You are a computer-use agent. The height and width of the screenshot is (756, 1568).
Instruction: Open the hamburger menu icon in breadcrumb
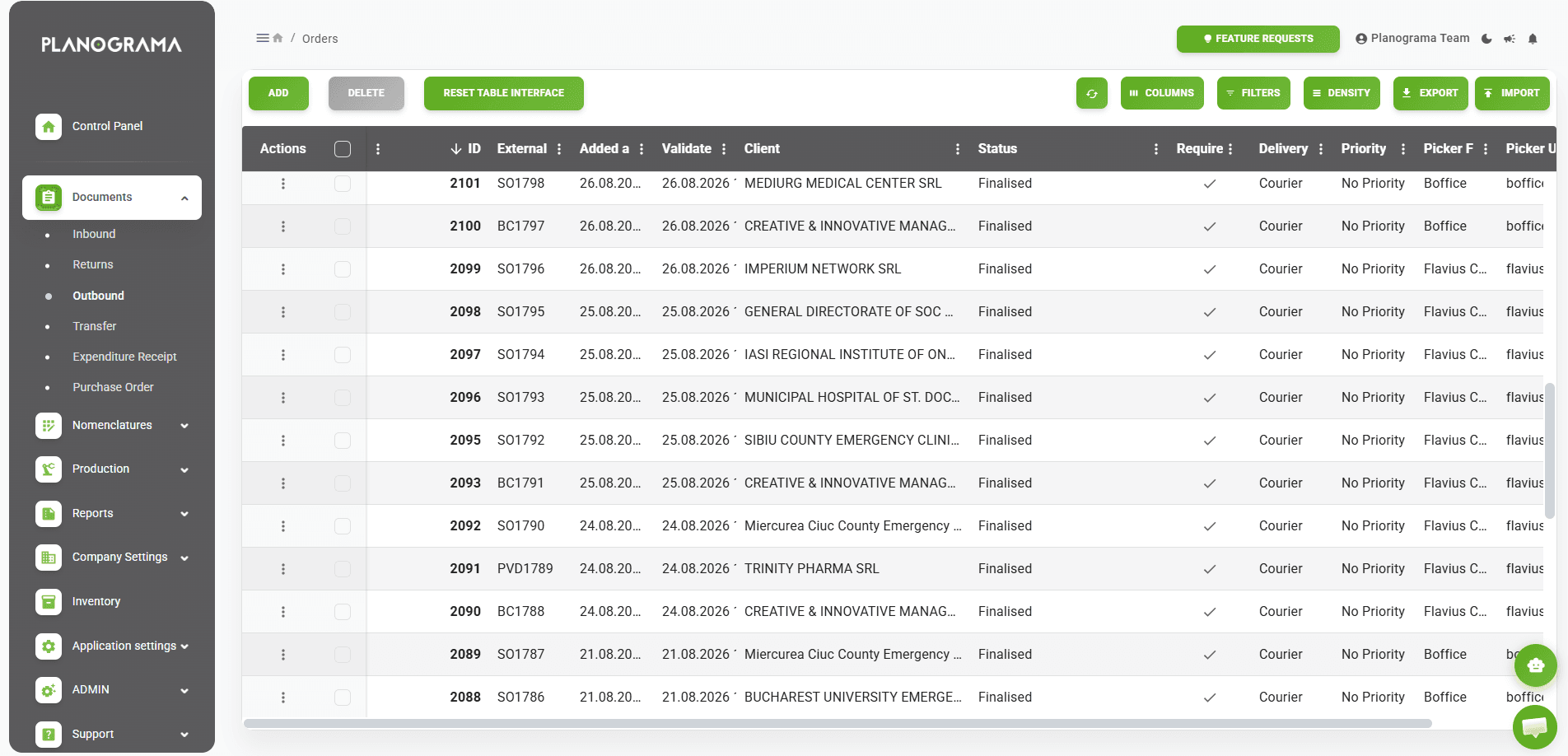(263, 38)
